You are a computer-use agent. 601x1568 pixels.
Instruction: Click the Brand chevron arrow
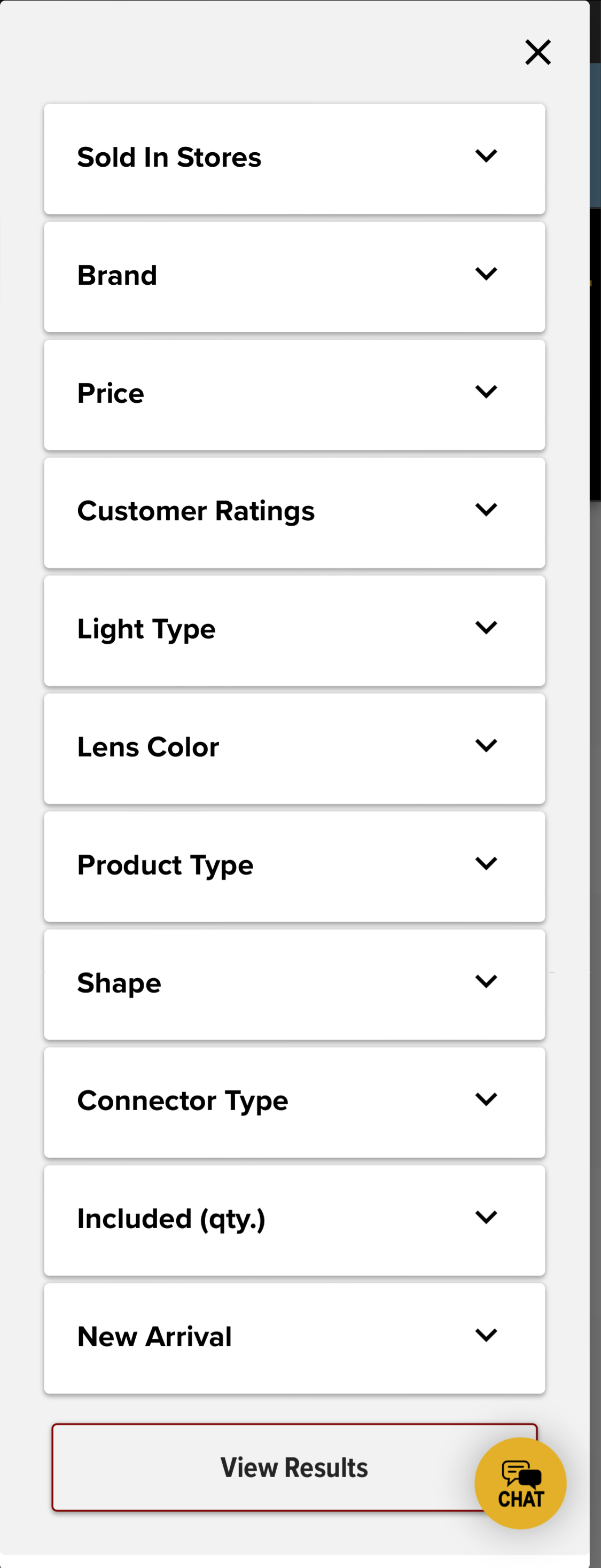487,275
